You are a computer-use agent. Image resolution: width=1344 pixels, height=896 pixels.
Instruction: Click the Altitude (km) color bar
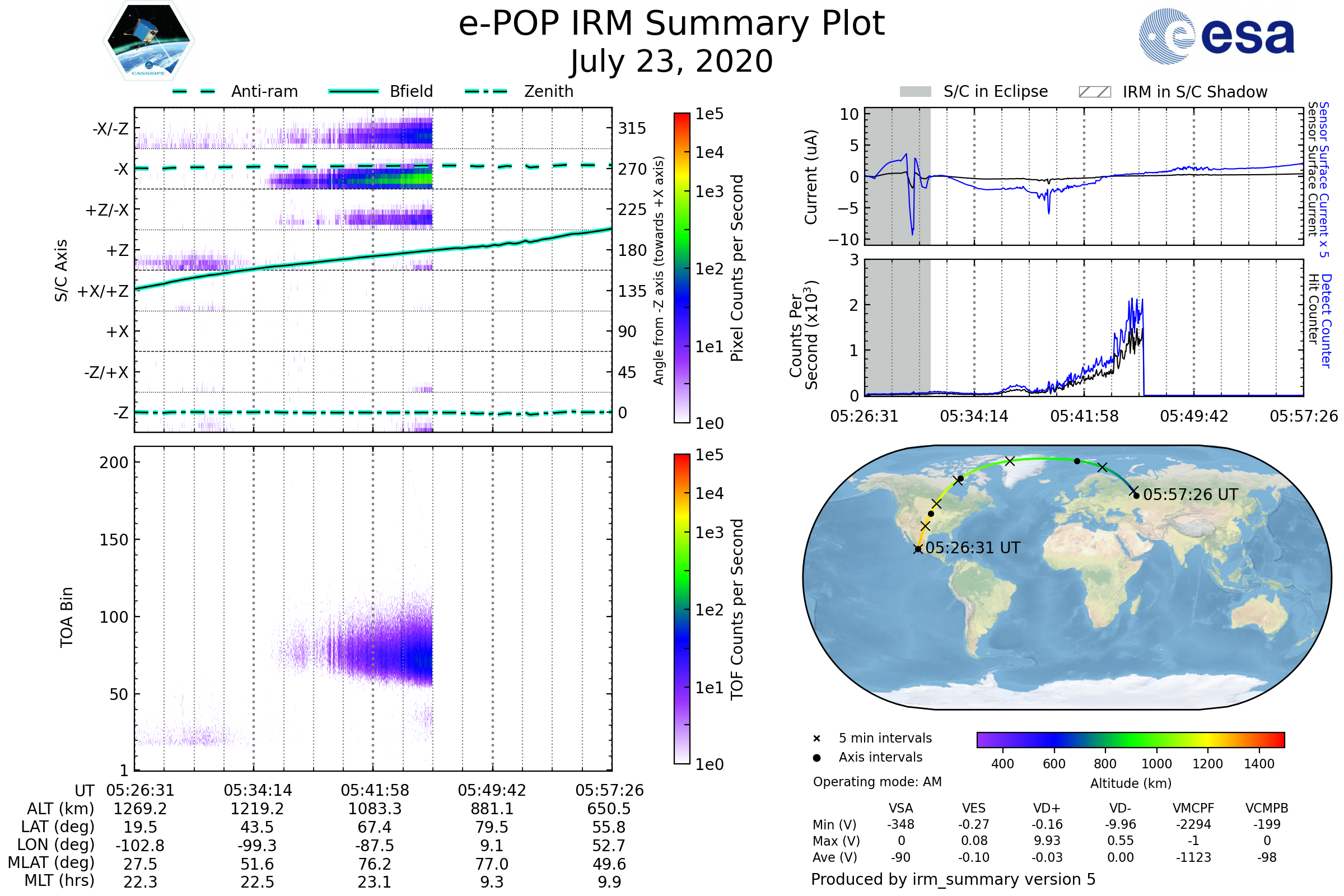pyautogui.click(x=1130, y=739)
